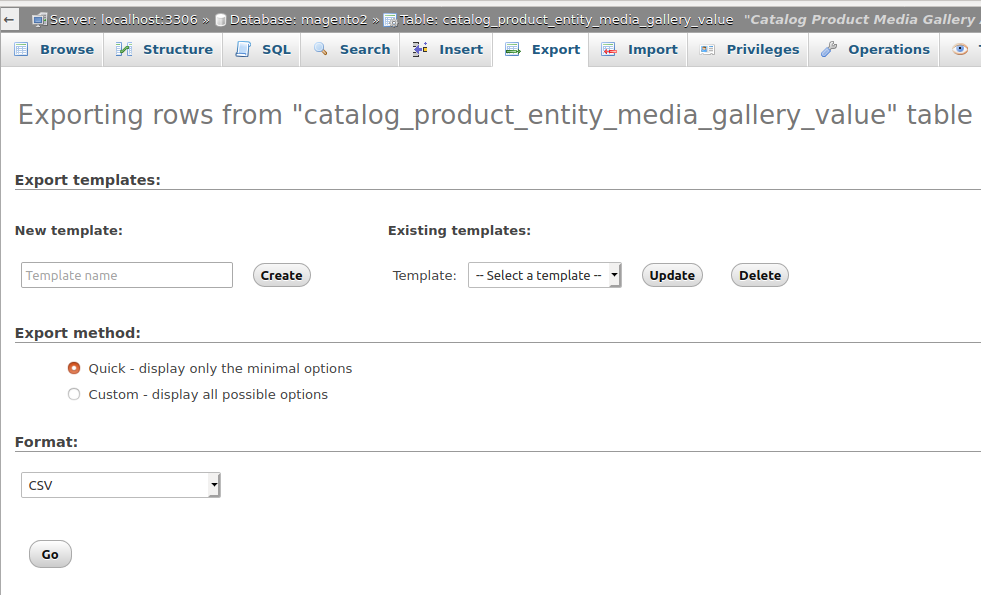Click the Delete template button
Viewport: 981px width, 595px height.
click(760, 275)
